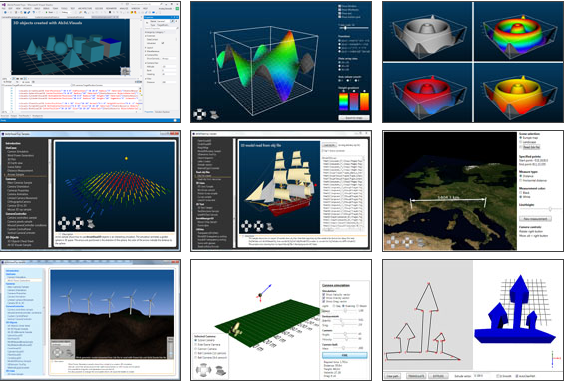The height and width of the screenshot is (382, 565).
Task: Toggle the IsSmooth checkbox
Action: pos(498,376)
